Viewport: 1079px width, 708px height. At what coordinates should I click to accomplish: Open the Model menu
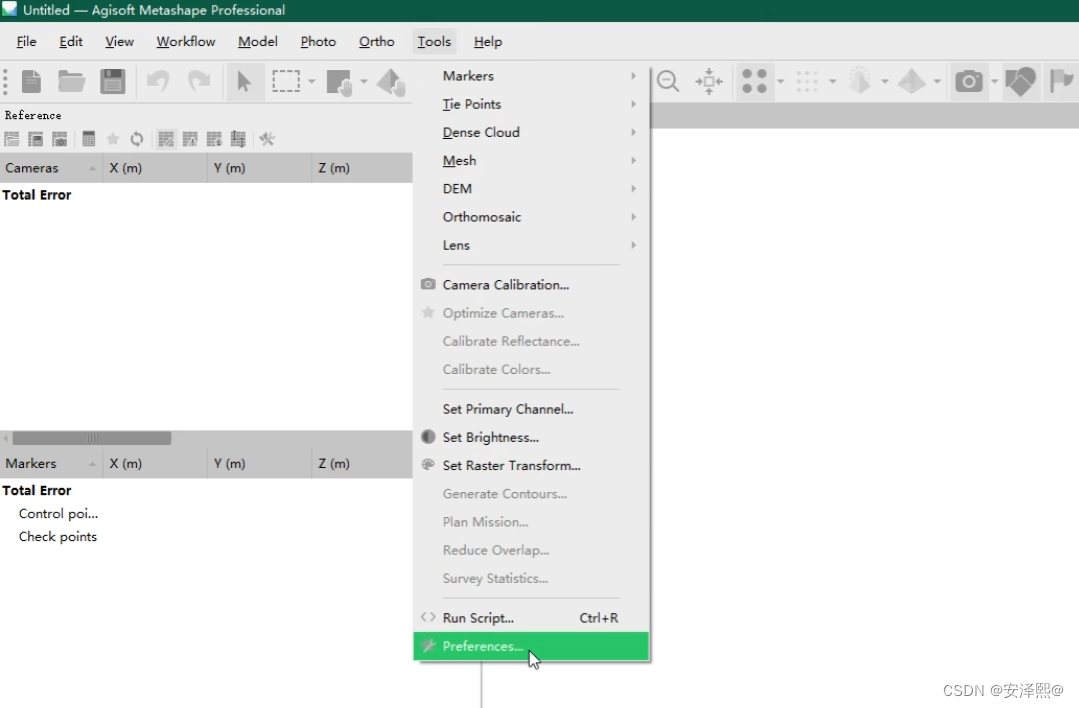pos(258,42)
